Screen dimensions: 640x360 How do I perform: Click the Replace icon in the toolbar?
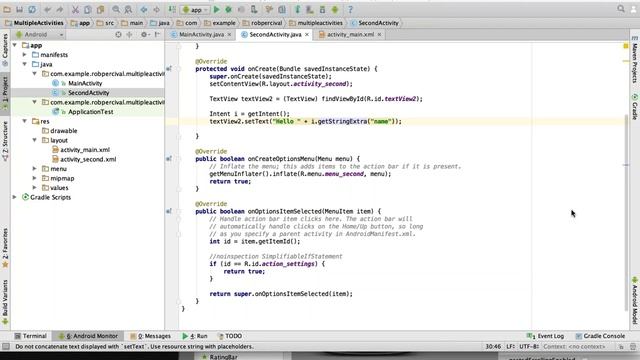(x=128, y=9)
